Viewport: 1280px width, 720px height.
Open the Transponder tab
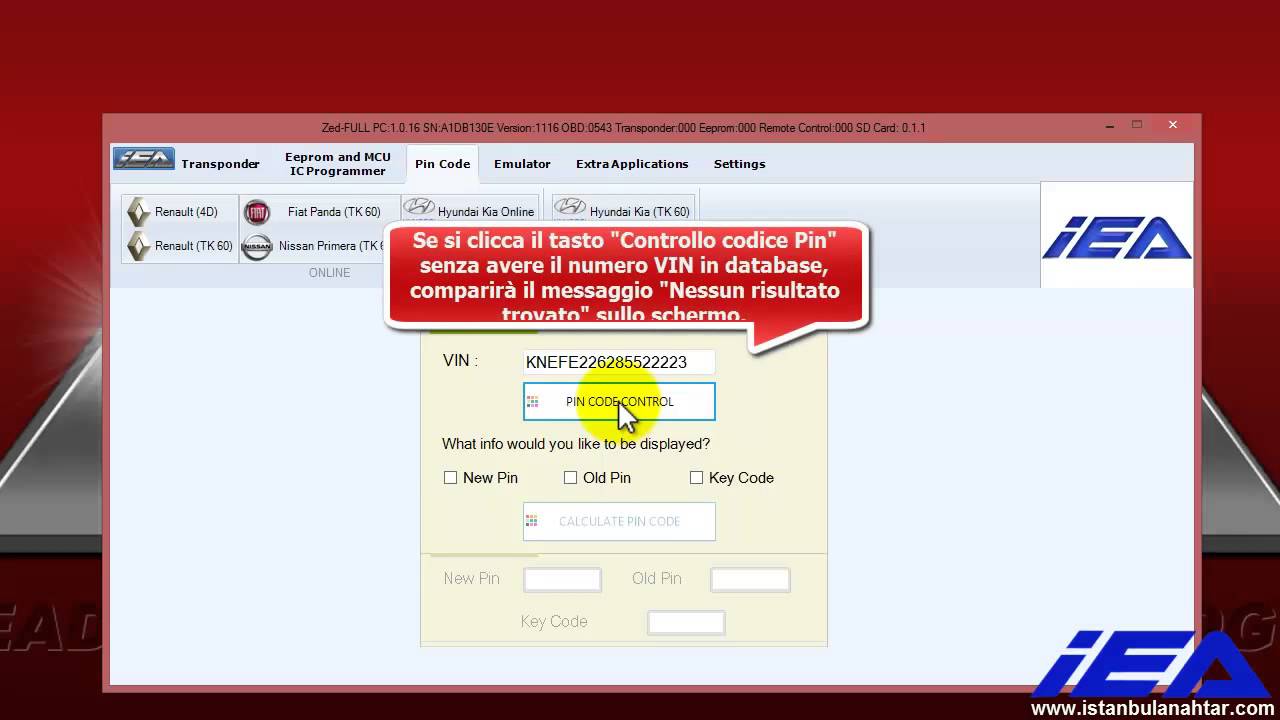pyautogui.click(x=220, y=164)
